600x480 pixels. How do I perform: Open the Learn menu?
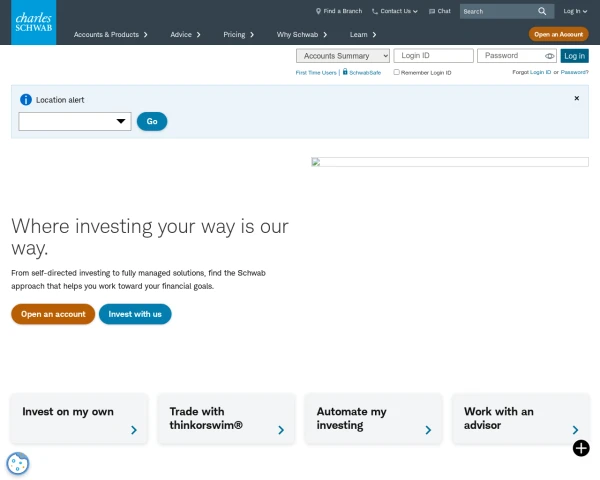pyautogui.click(x=359, y=35)
